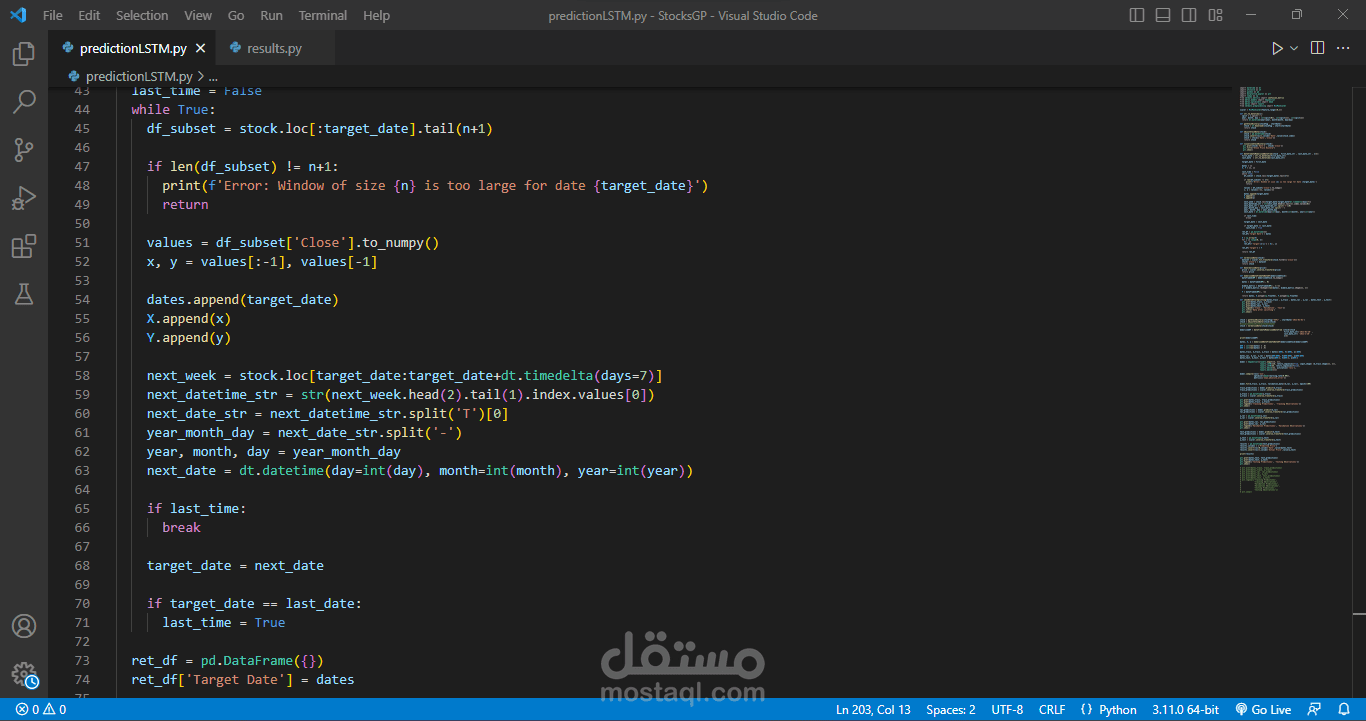Click 'break' keyword on line 66
Screen dimensions: 1366x721
(181, 527)
